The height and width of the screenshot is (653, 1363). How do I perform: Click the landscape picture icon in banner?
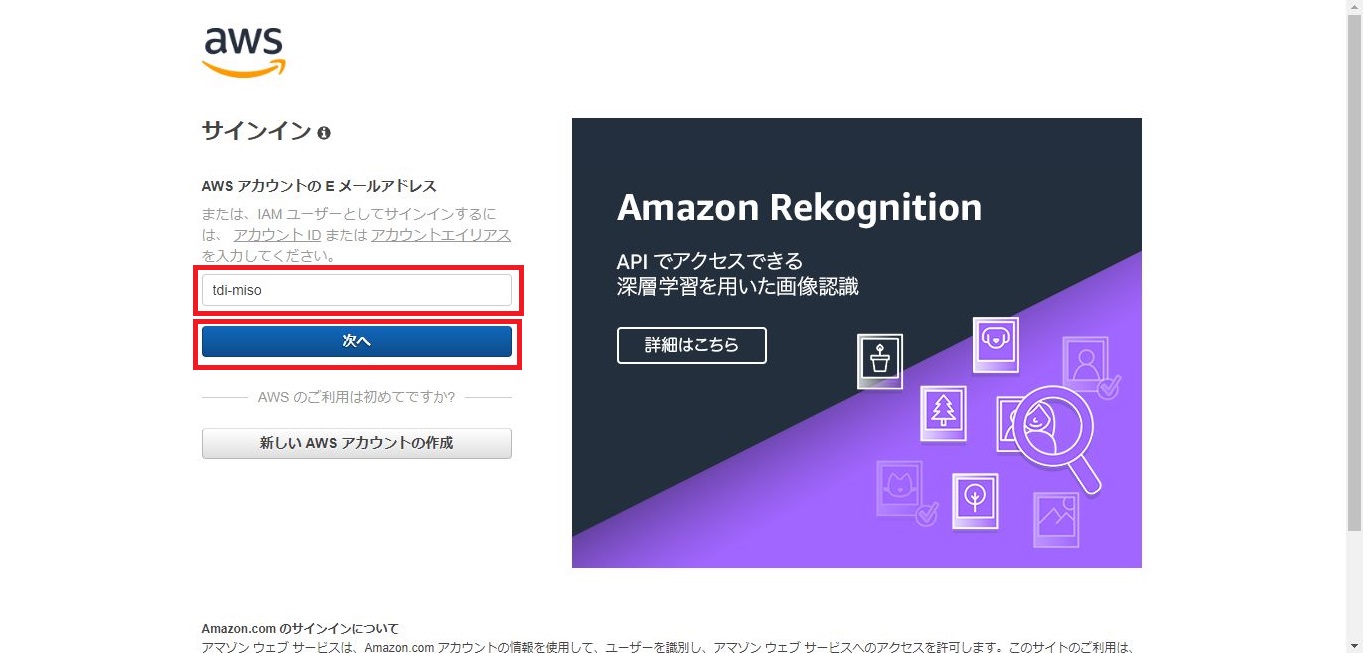[1056, 517]
